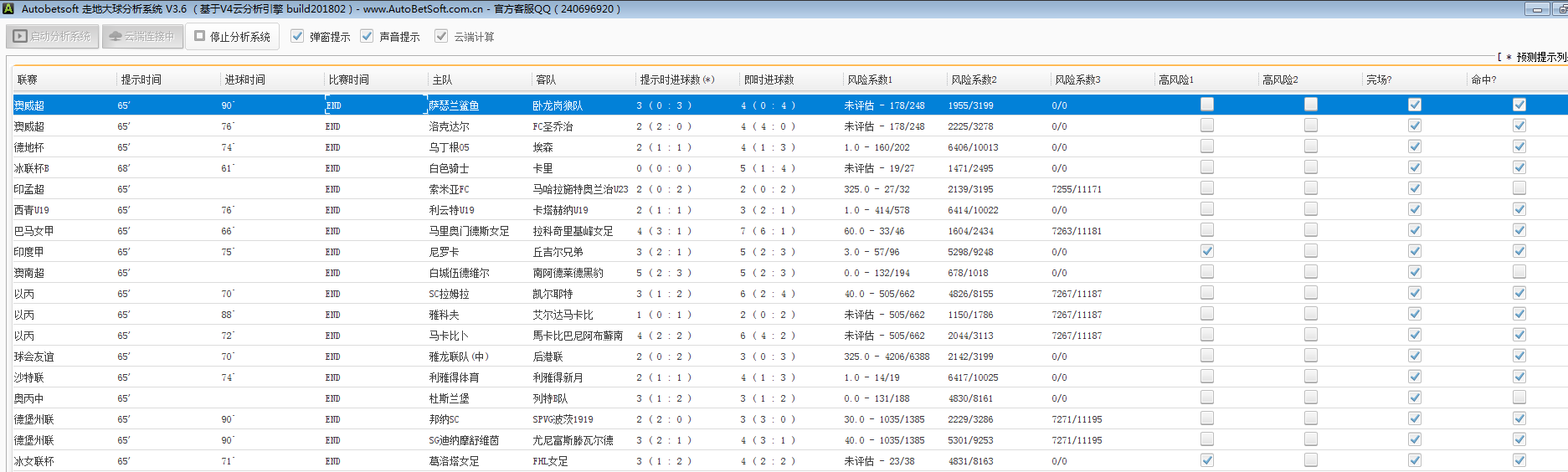Viewport: 1568px width, 472px height.
Task: Click the 提示时间 column header
Action: coord(141,80)
